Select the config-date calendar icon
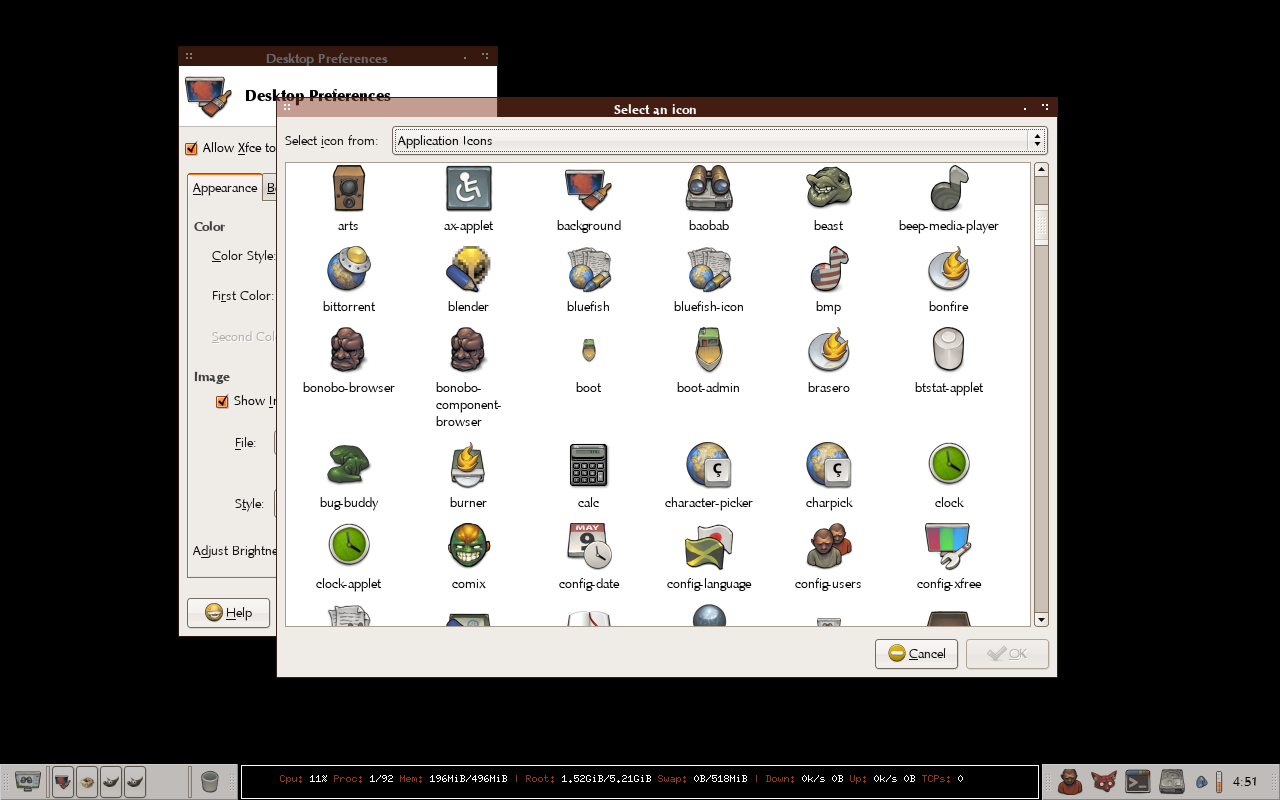Viewport: 1280px width, 800px height. coord(588,546)
